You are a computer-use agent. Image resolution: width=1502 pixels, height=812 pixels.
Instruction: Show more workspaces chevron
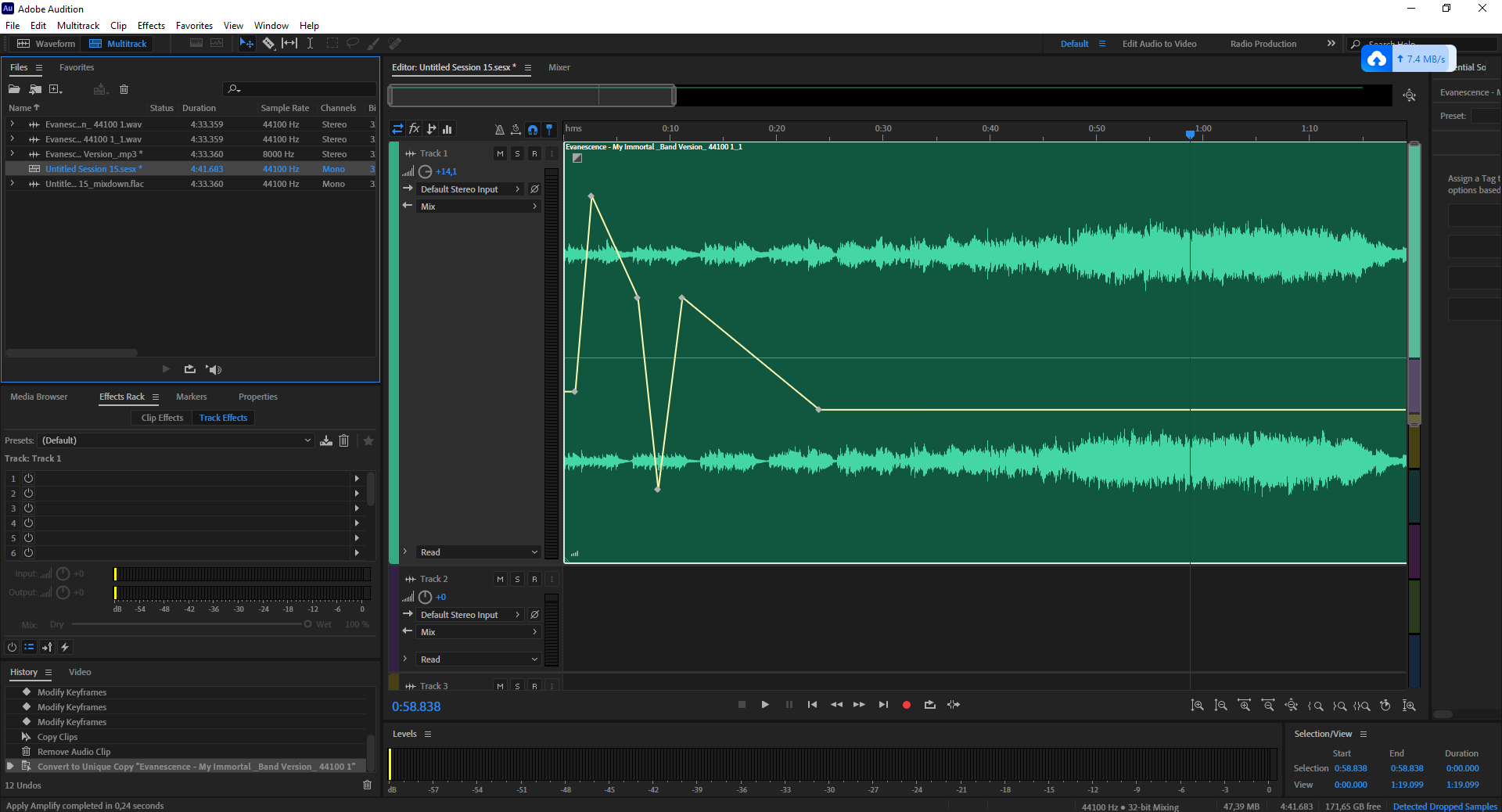[1331, 44]
